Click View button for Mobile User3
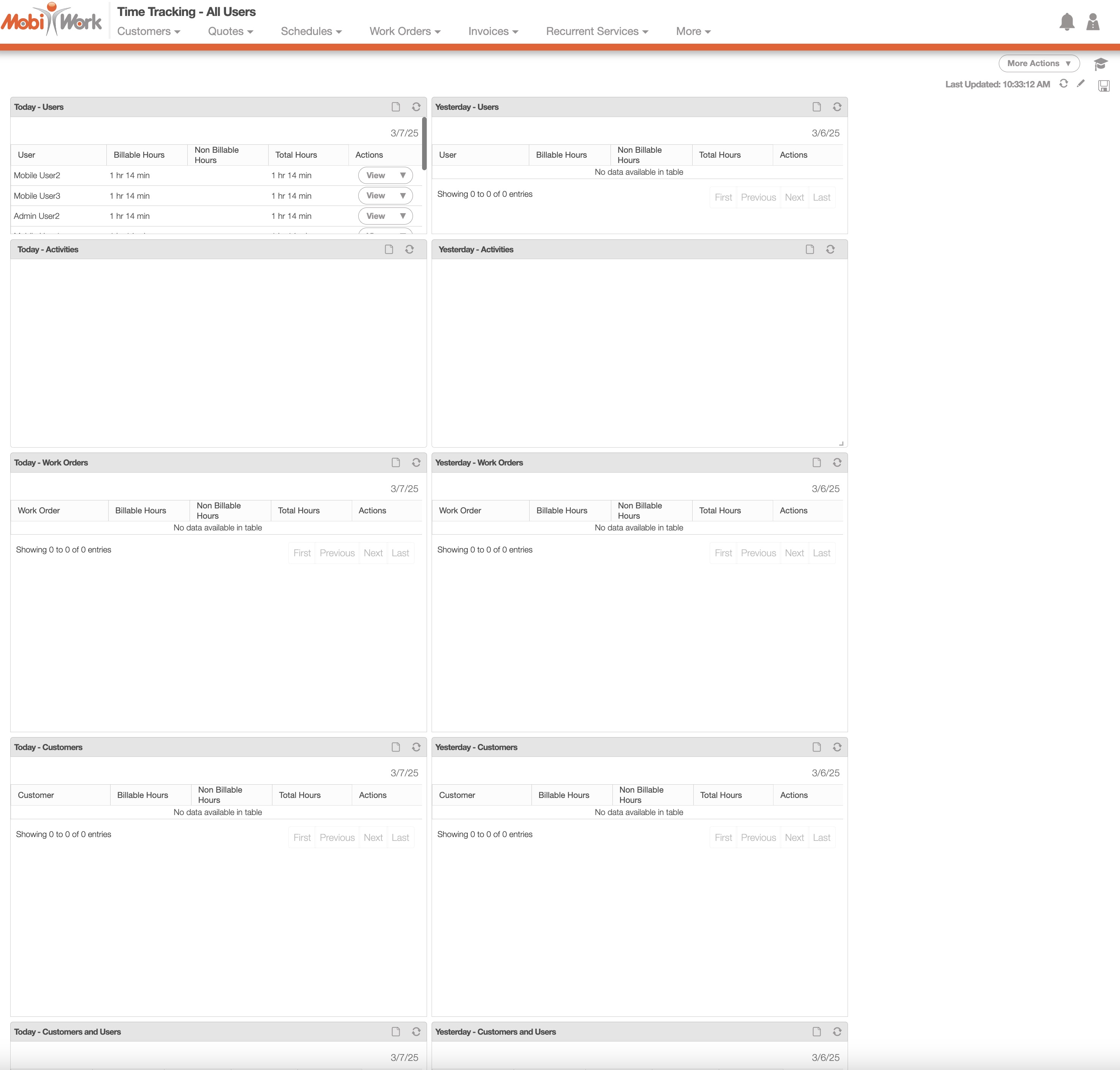The image size is (1120, 1070). (376, 196)
